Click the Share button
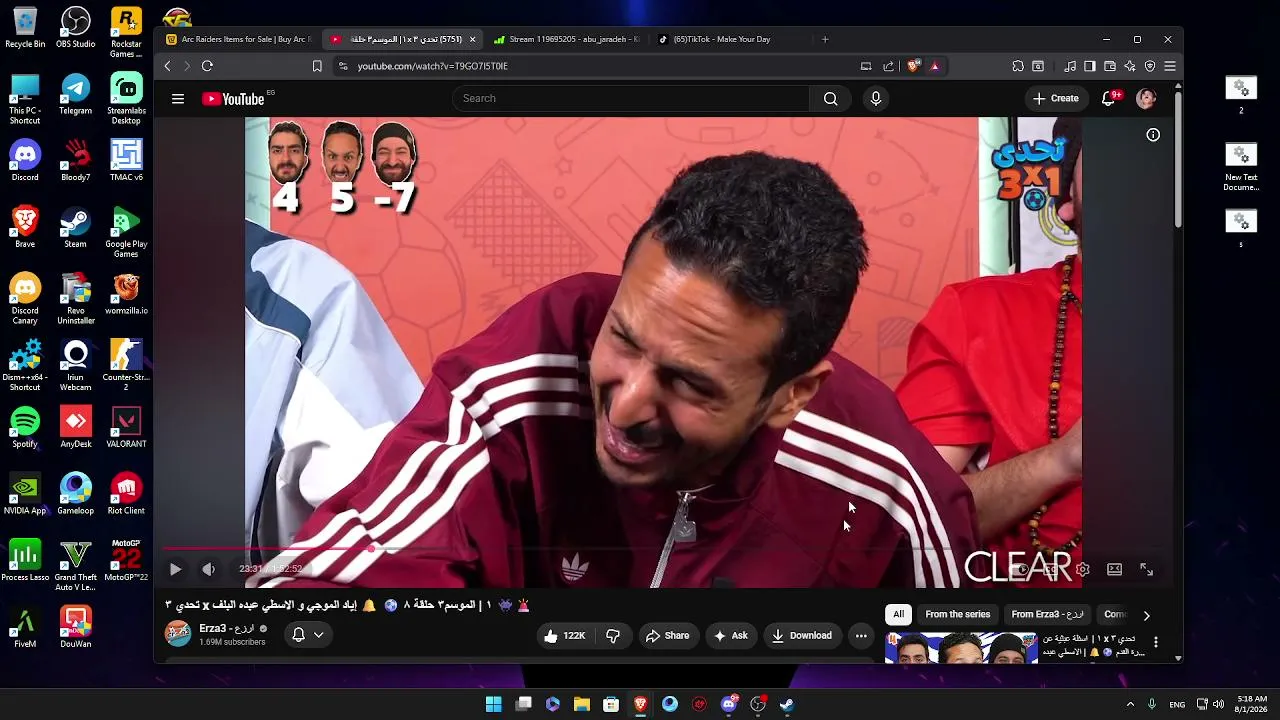This screenshot has height=720, width=1280. tap(667, 636)
